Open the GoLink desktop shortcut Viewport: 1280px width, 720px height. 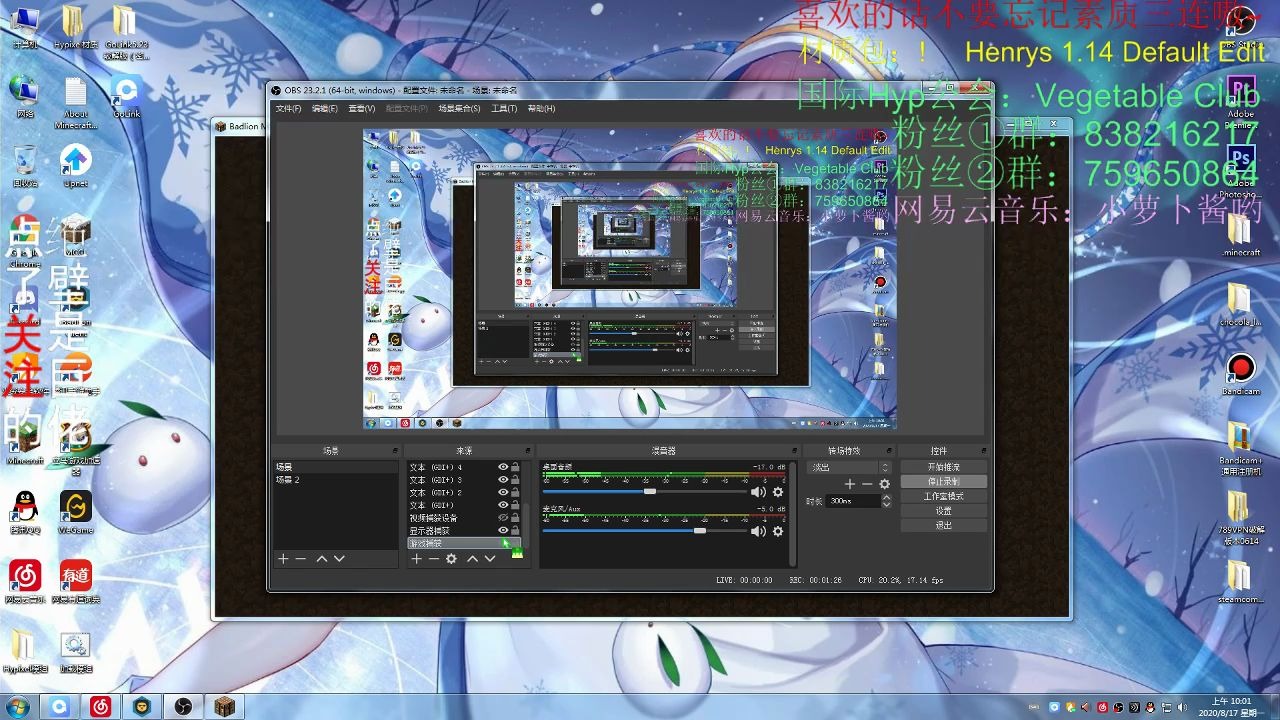coord(126,97)
